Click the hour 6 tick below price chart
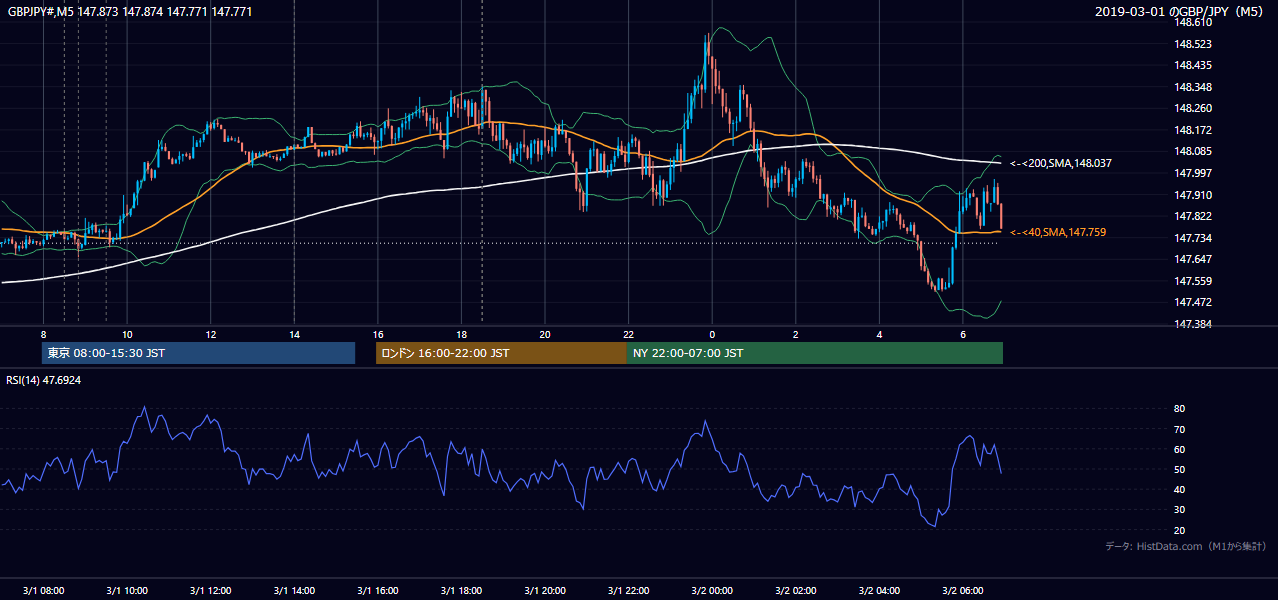1278x600 pixels. tap(963, 334)
